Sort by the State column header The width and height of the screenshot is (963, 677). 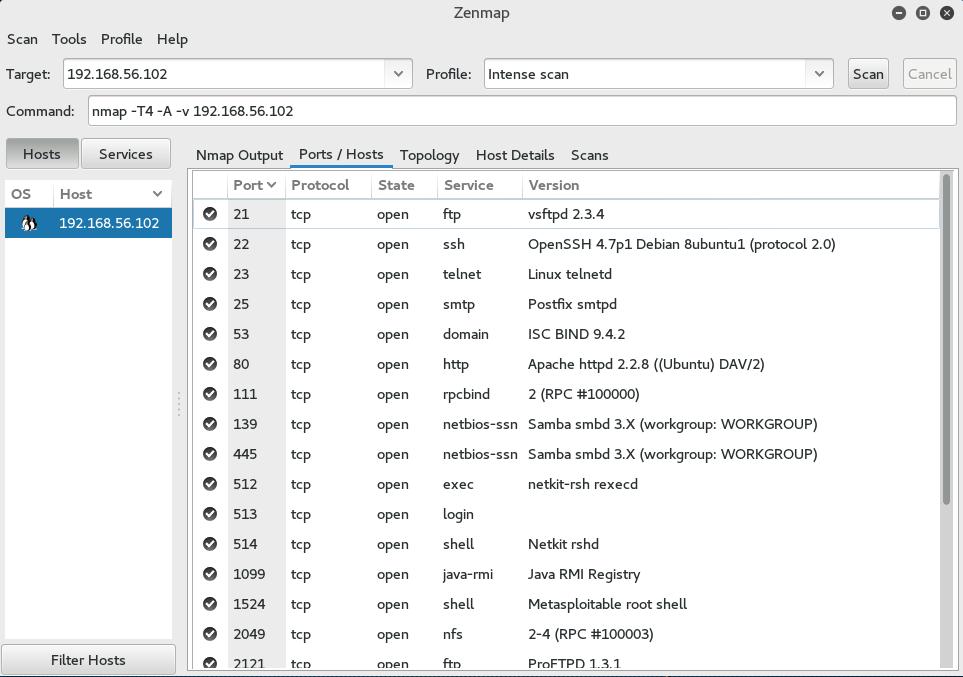(x=404, y=185)
